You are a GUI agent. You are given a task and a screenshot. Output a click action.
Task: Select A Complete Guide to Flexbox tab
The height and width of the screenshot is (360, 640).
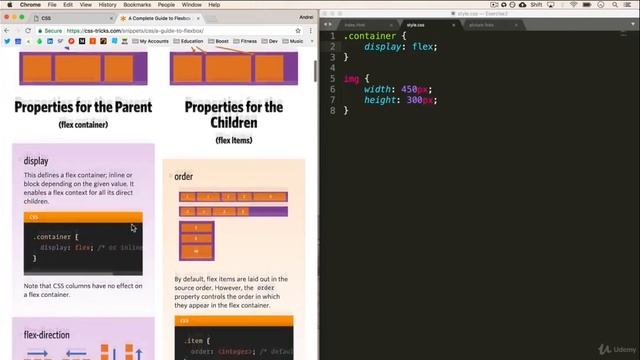pos(159,18)
